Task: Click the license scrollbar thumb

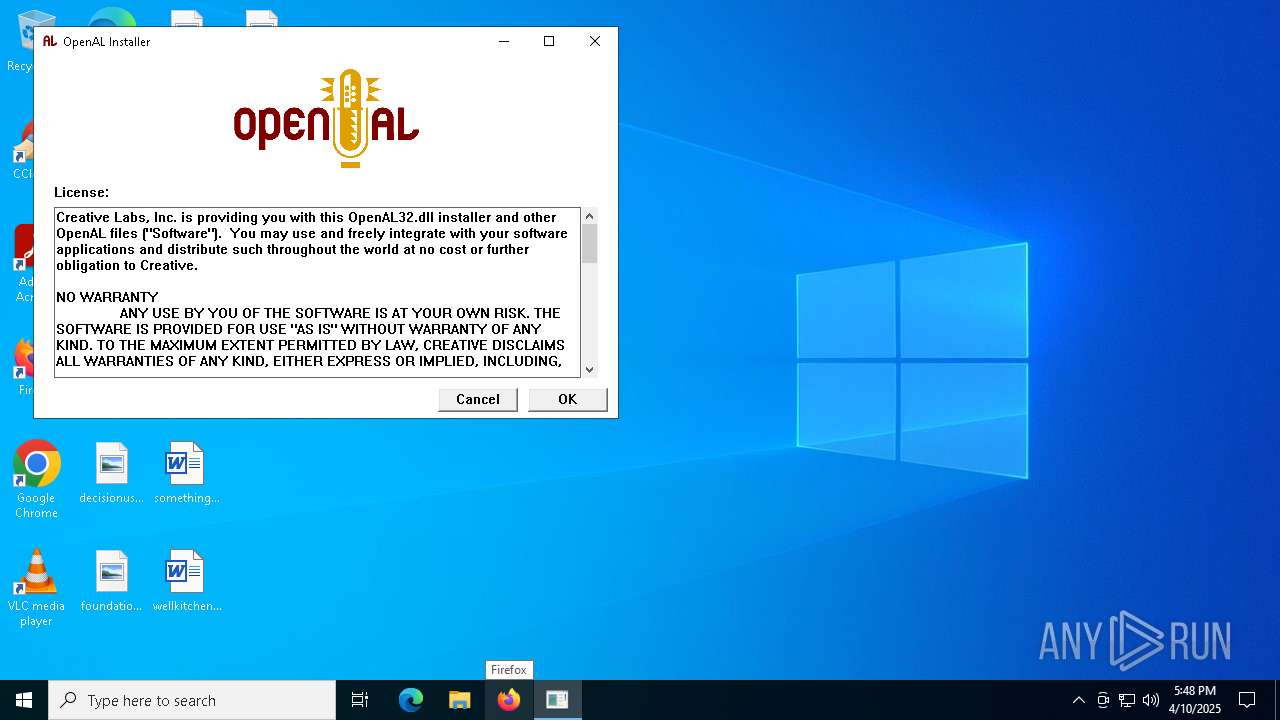Action: click(x=589, y=244)
